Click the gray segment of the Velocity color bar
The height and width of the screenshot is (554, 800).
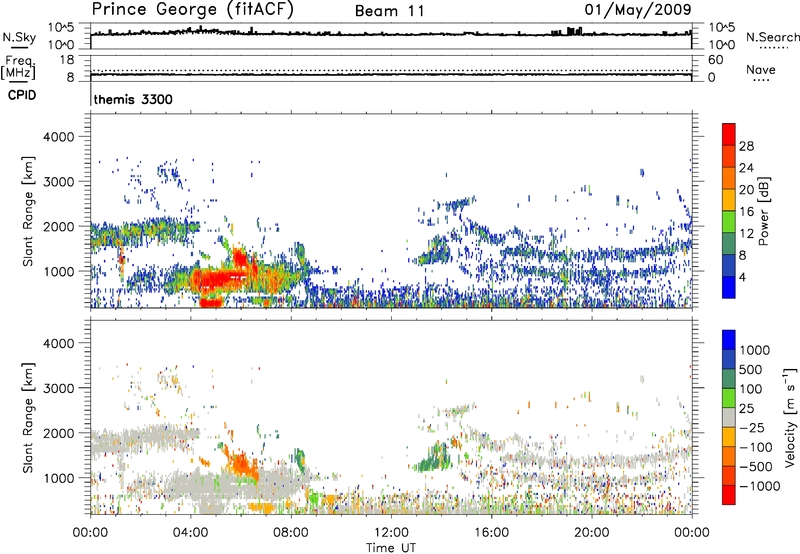729,418
